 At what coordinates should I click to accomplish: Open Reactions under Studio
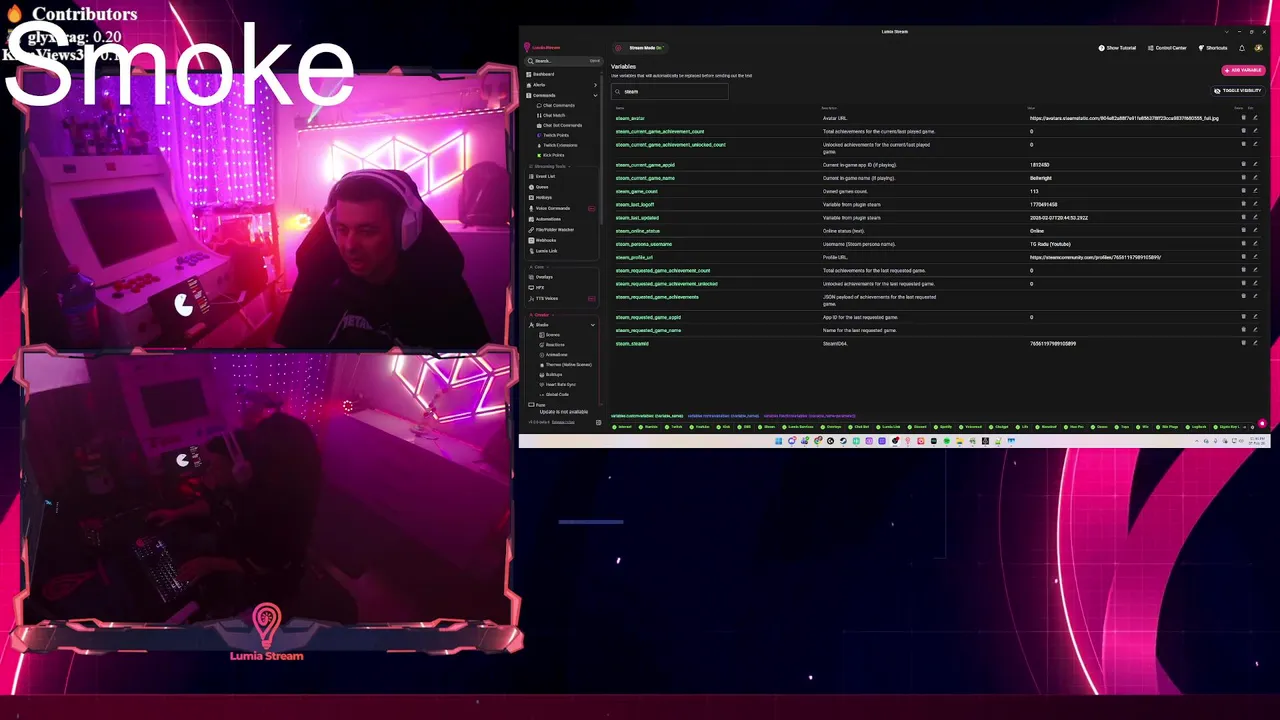pyautogui.click(x=553, y=345)
